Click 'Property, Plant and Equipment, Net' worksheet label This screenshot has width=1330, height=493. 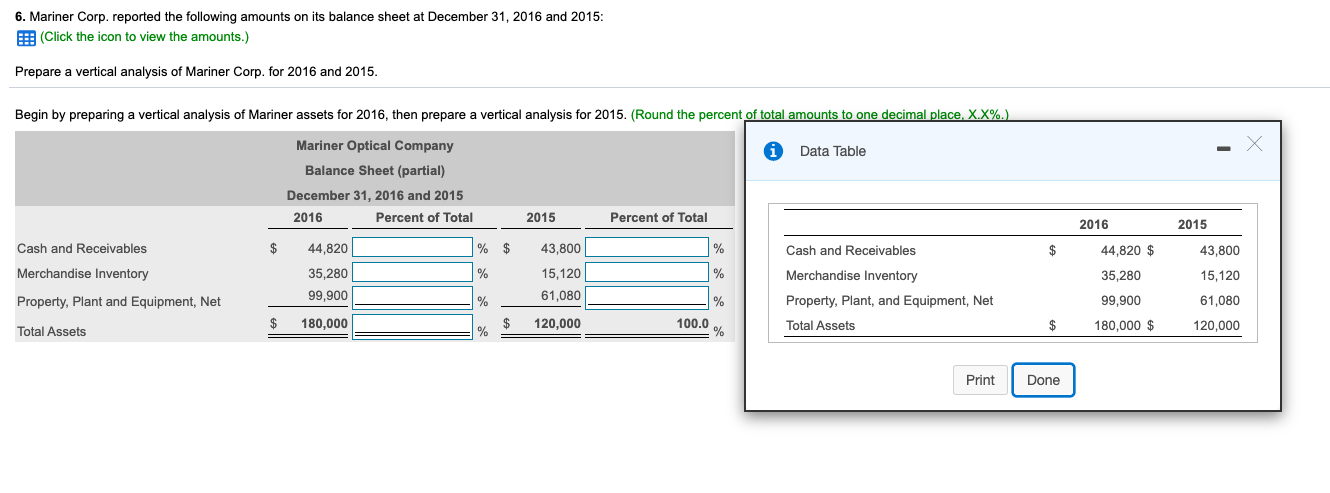click(119, 301)
